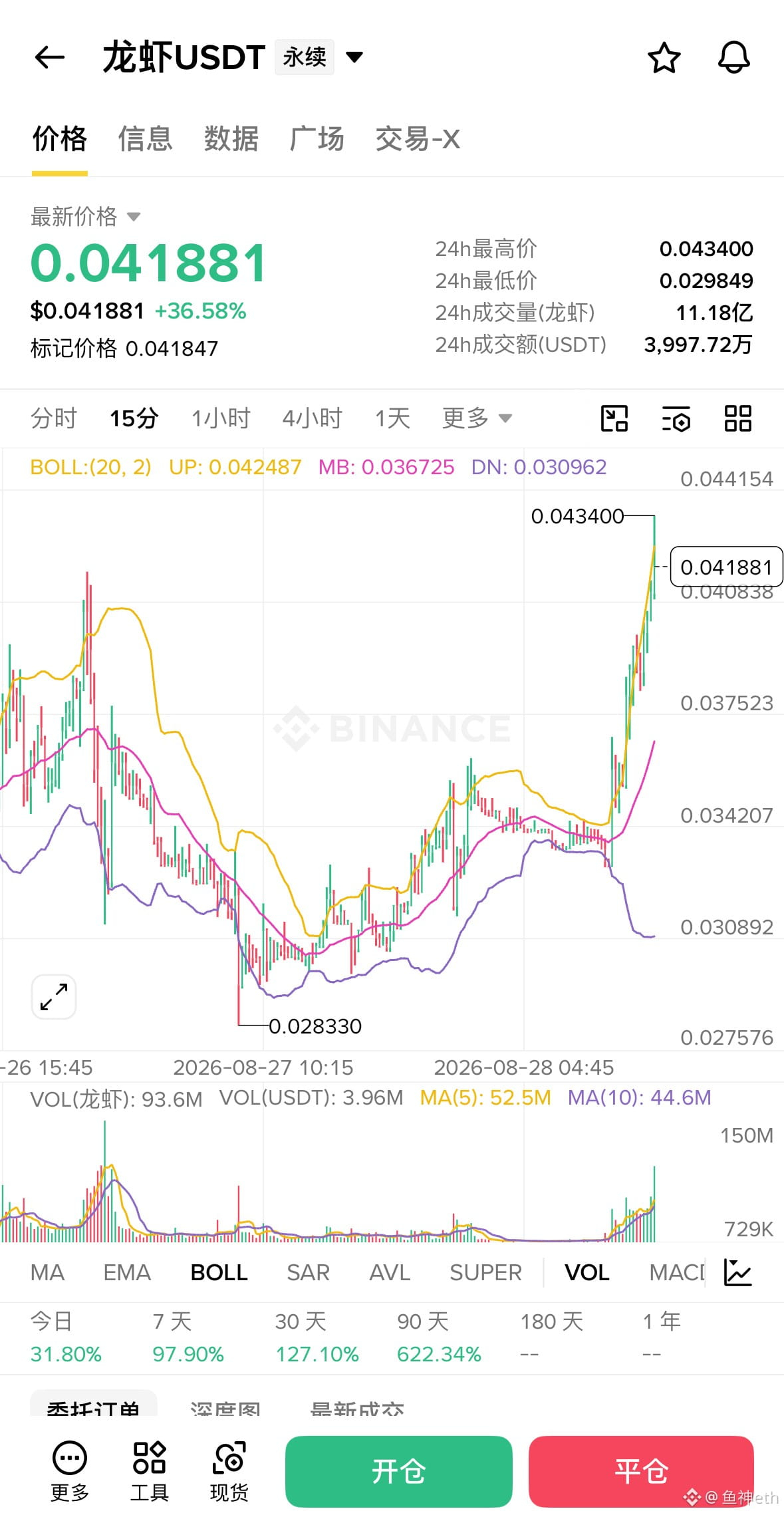784x1515 pixels.
Task: Switch to 广场 tab
Action: [317, 139]
